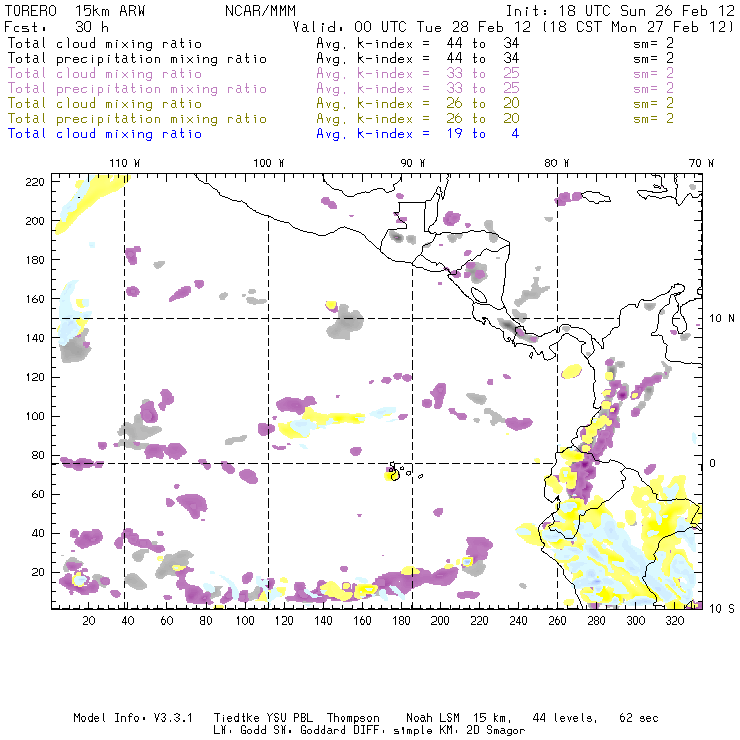Select the olive Total precipitation mixing ratio legend entry
This screenshot has height=740, width=740.
point(137,119)
